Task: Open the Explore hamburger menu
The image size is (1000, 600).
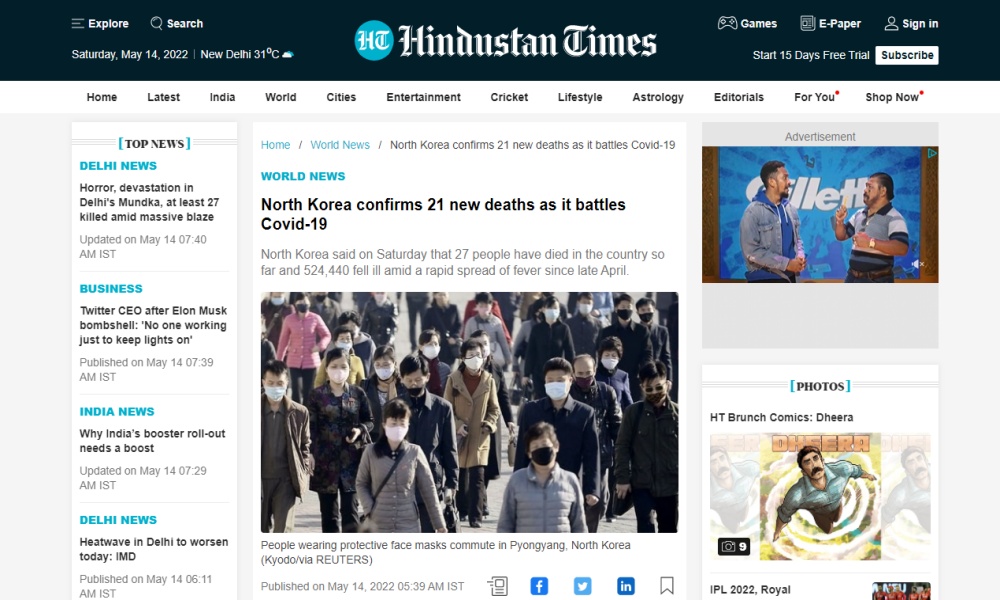Action: (78, 23)
